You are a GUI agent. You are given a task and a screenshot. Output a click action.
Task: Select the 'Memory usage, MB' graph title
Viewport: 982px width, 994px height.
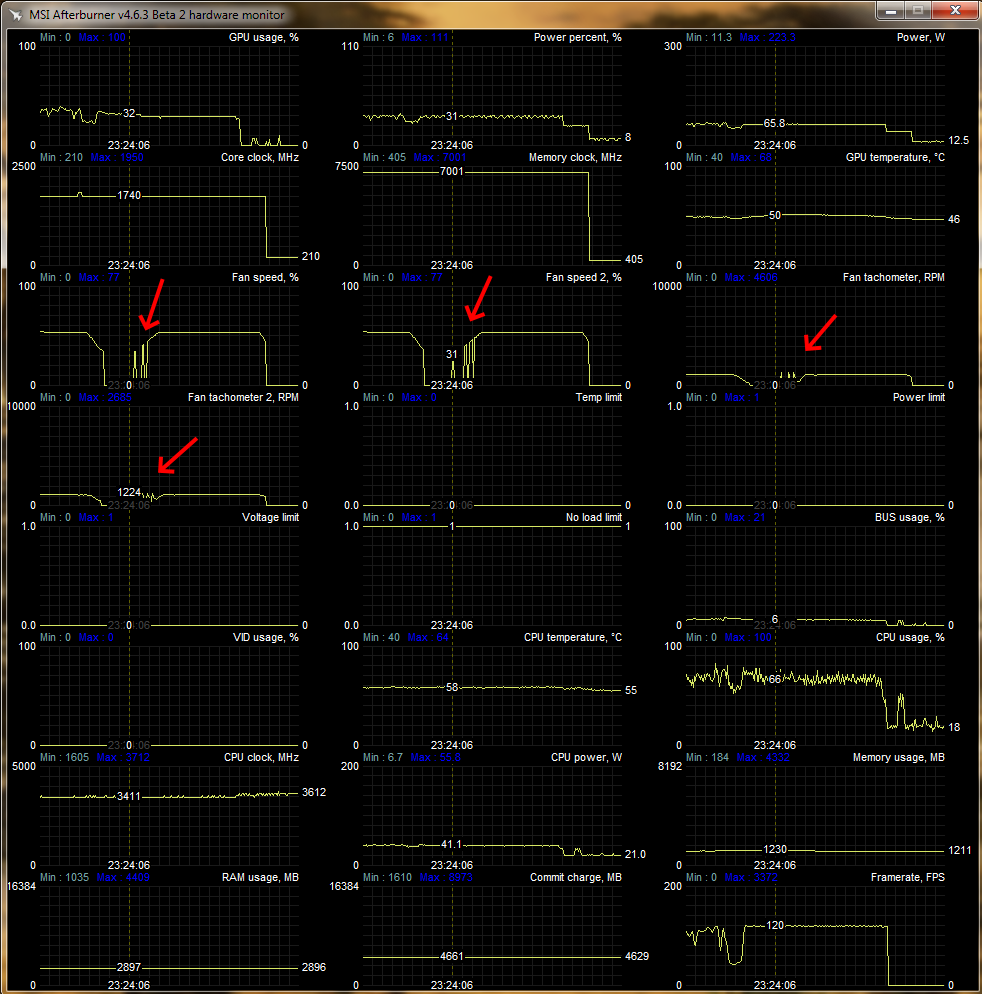tap(899, 757)
